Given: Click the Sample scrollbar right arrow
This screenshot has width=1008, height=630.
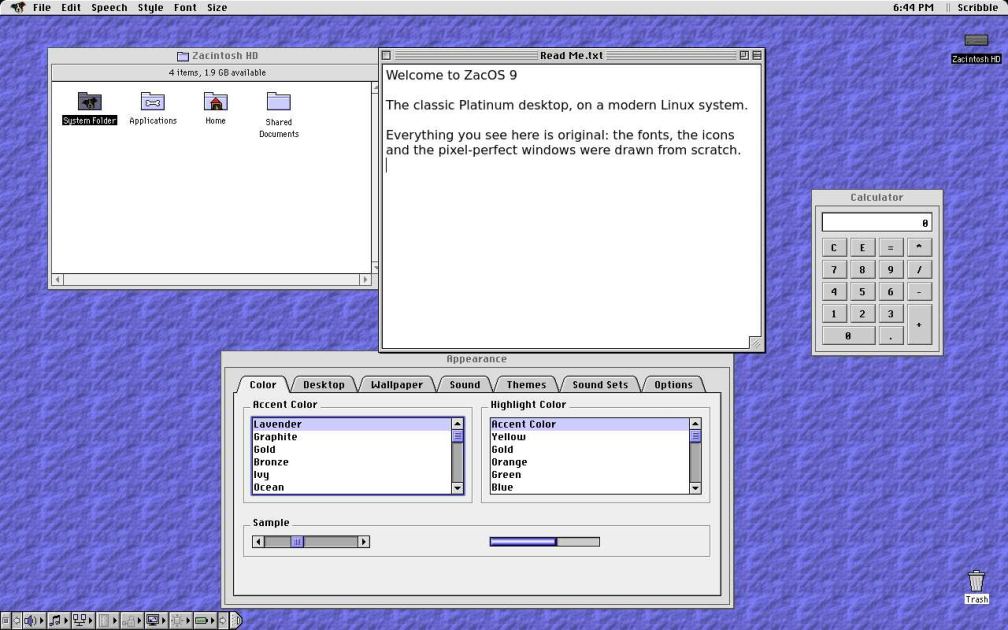Looking at the screenshot, I should [363, 542].
